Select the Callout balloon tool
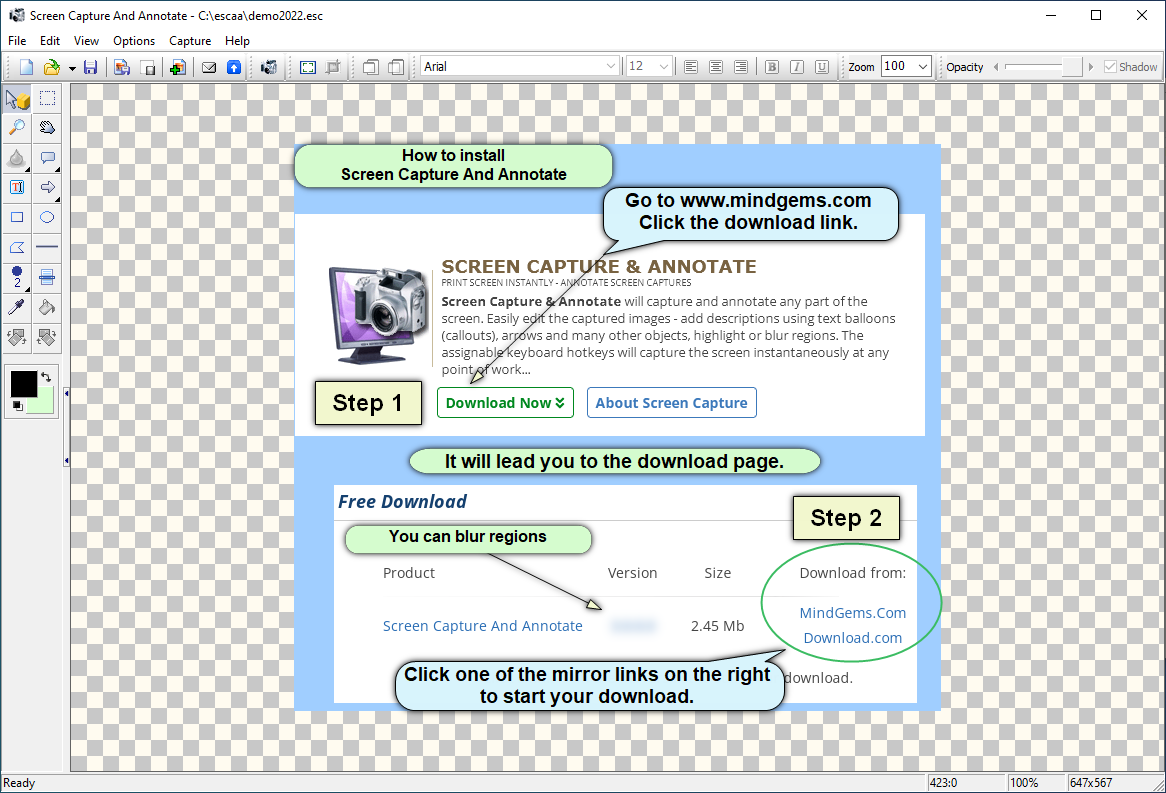Screen dimensions: 1166x793 [x=47, y=158]
